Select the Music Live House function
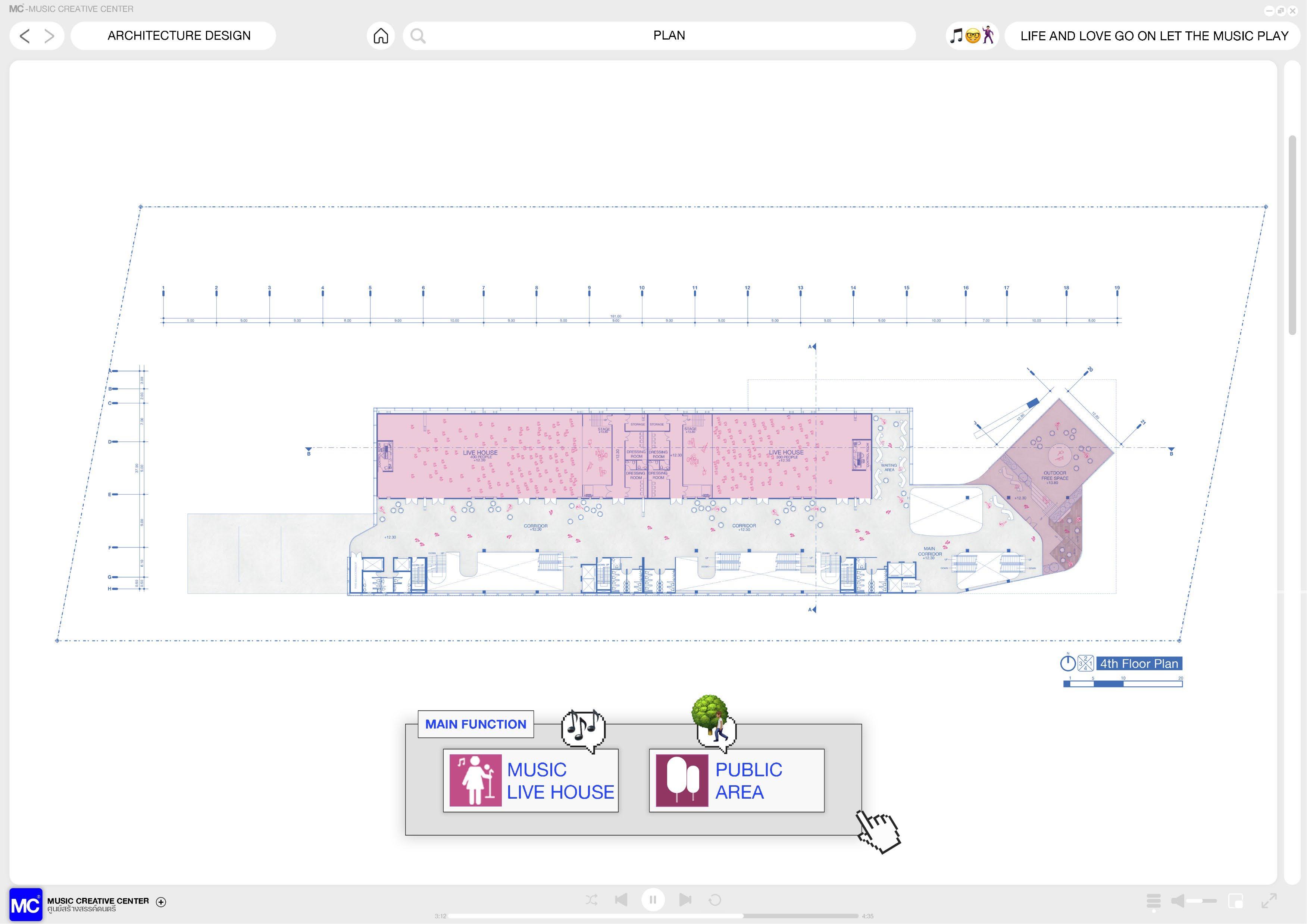1307x924 pixels. 531,781
